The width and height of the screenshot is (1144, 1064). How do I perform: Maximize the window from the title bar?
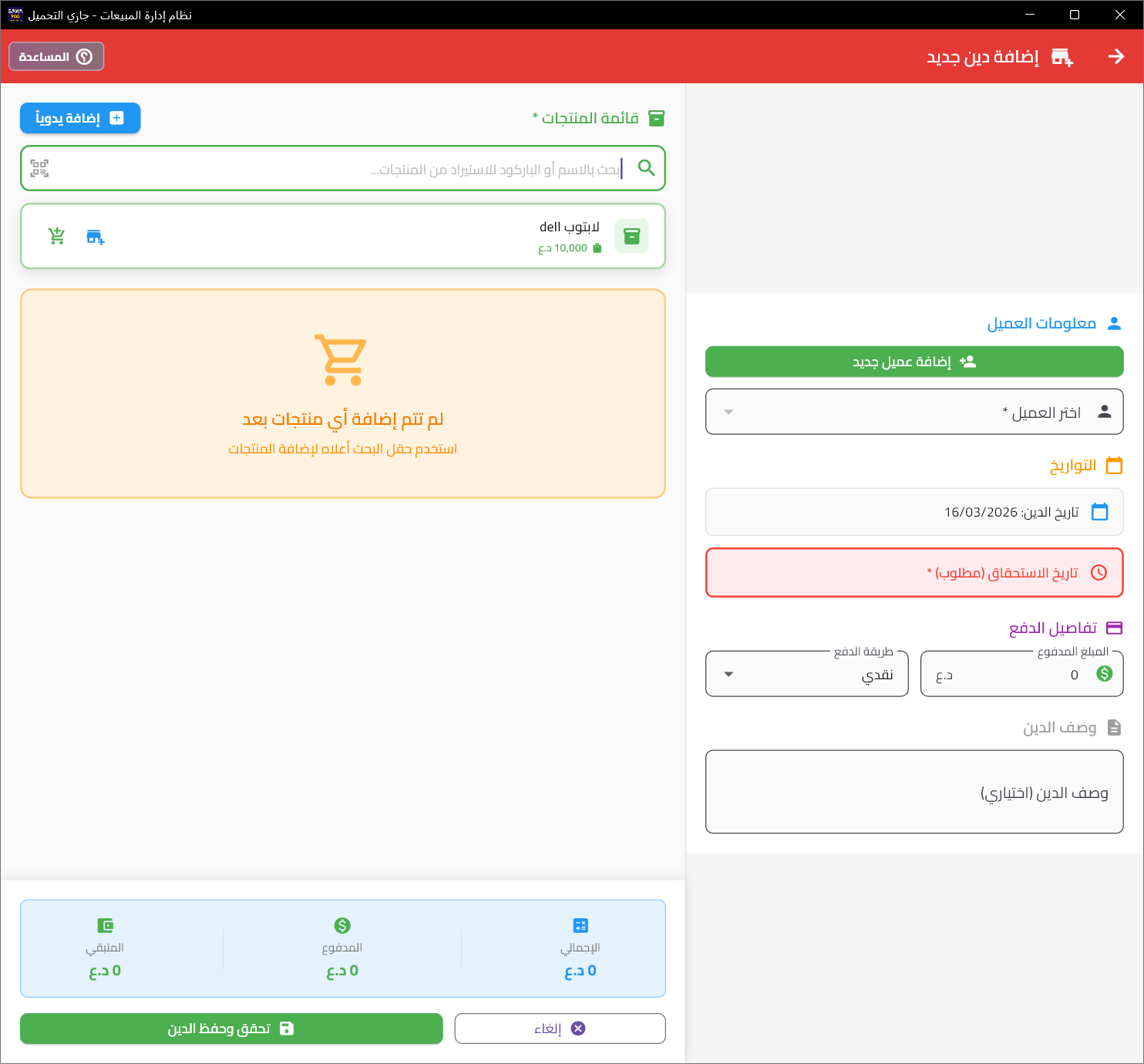(1075, 15)
